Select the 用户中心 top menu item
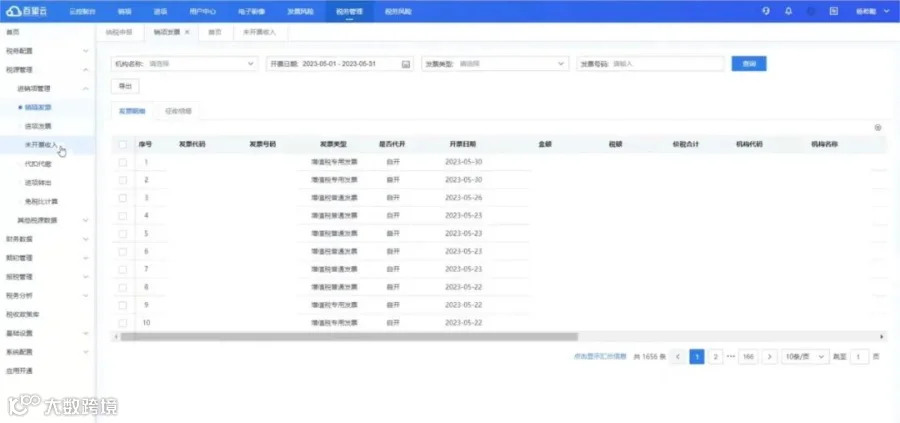900x423 pixels. coord(203,11)
